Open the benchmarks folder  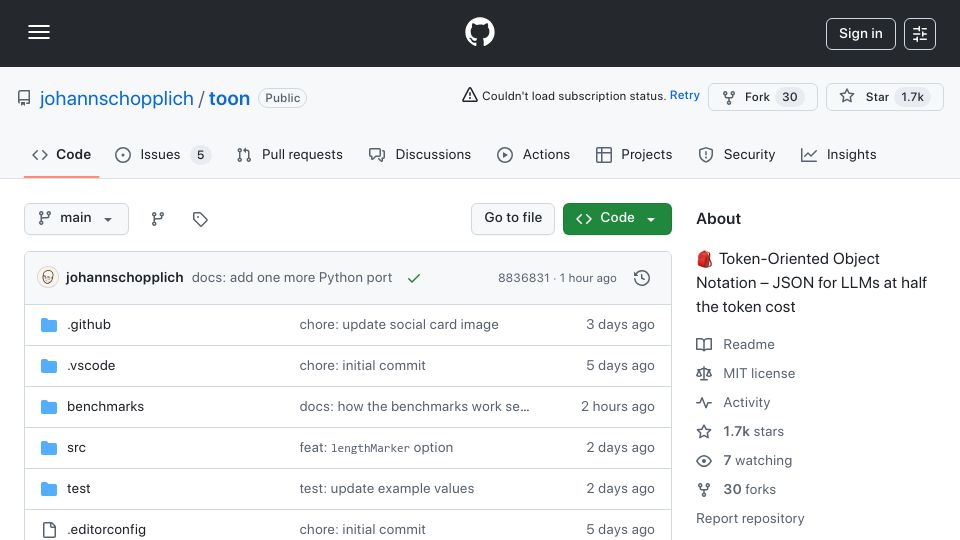pyautogui.click(x=105, y=407)
